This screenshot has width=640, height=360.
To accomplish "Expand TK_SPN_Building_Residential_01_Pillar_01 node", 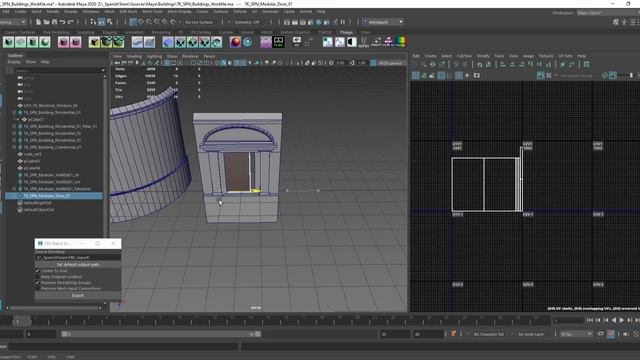I will (14, 127).
